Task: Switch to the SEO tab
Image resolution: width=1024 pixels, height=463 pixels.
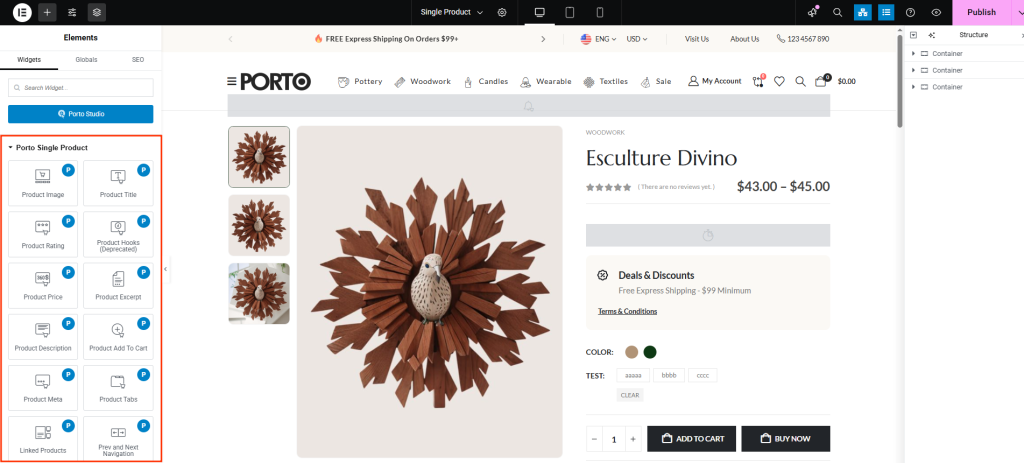Action: pyautogui.click(x=138, y=60)
